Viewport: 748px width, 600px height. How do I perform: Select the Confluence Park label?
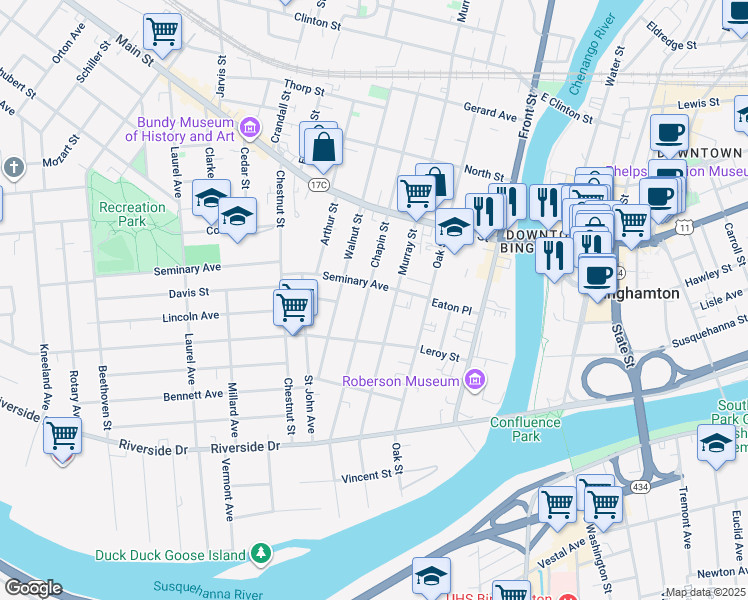[x=525, y=429]
